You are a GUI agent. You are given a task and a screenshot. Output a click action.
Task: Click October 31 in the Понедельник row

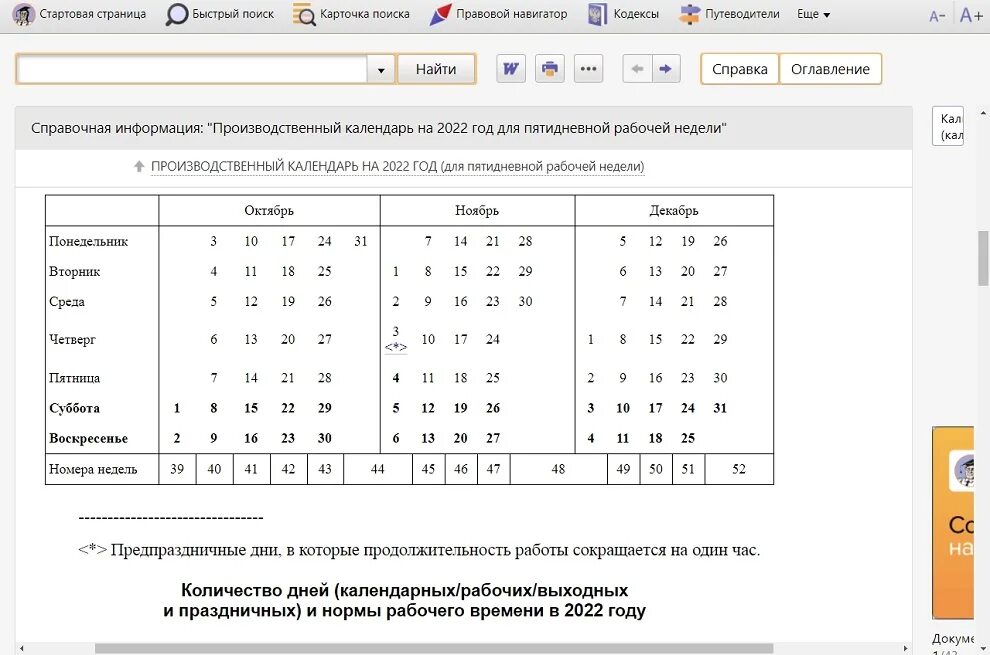[361, 241]
